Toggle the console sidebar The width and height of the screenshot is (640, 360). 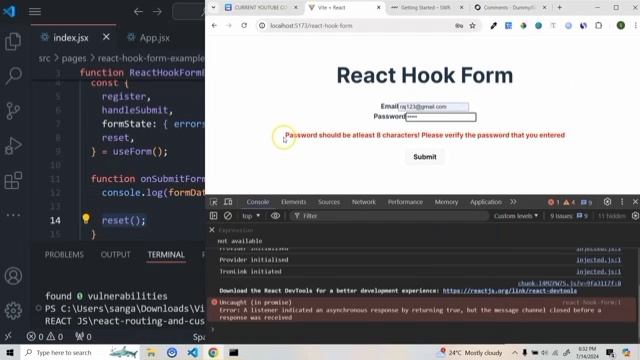tap(213, 216)
